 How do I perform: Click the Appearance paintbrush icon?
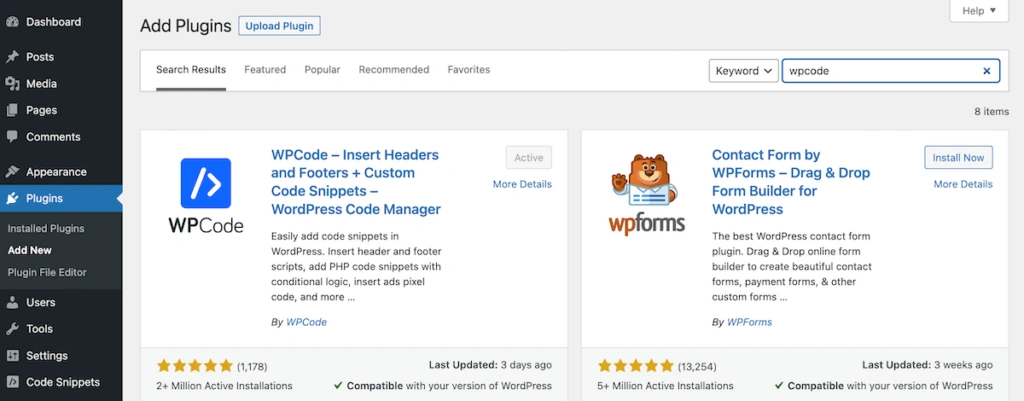12,172
